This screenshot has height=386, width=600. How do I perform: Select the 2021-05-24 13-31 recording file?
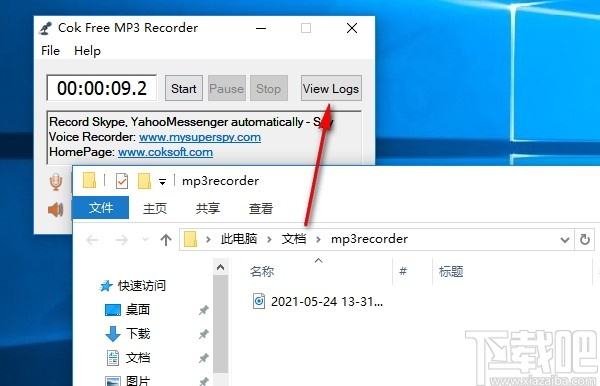coord(318,301)
